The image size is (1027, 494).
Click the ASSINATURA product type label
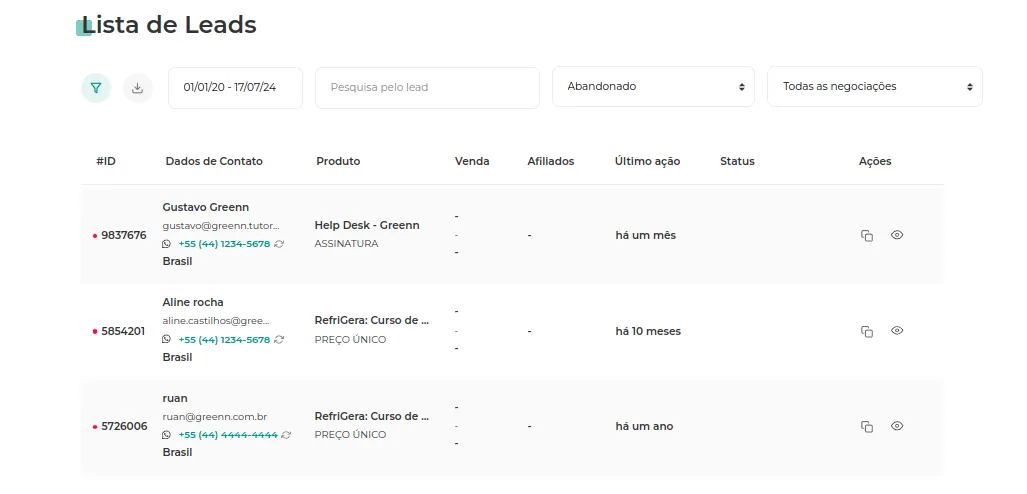pyautogui.click(x=346, y=244)
